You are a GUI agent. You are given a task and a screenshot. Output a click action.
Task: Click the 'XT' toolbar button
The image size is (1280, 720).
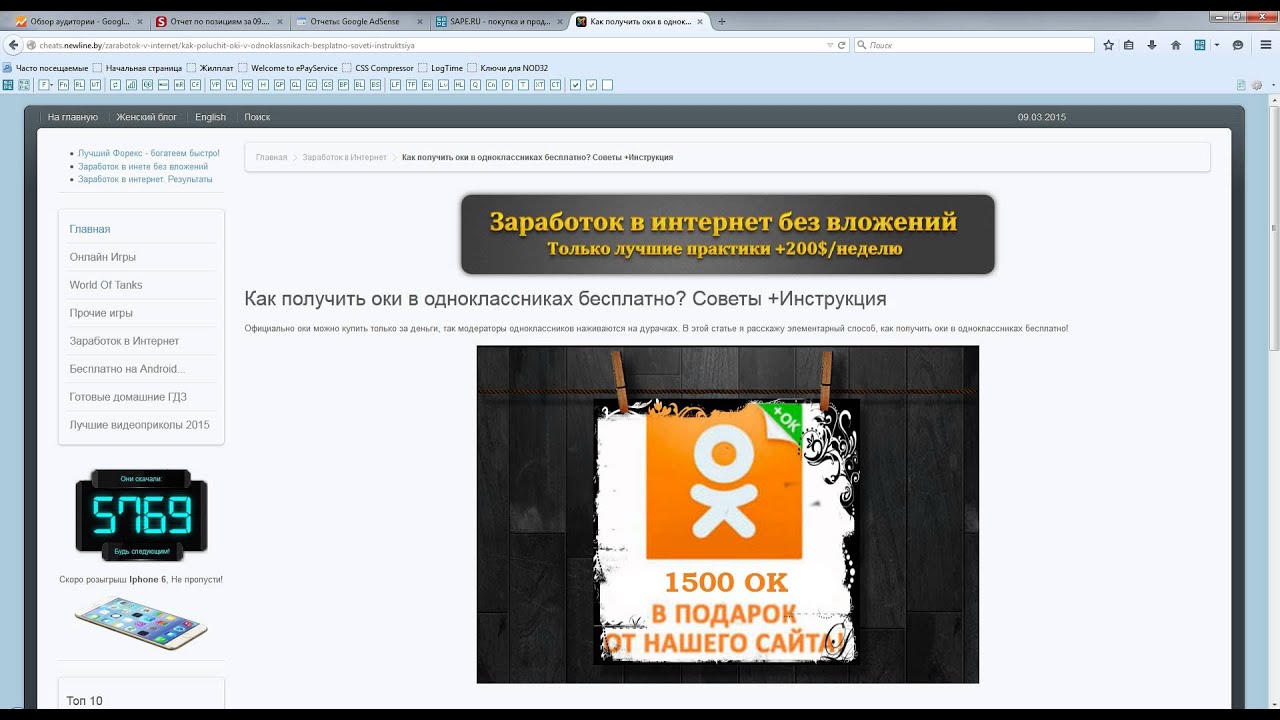click(539, 85)
